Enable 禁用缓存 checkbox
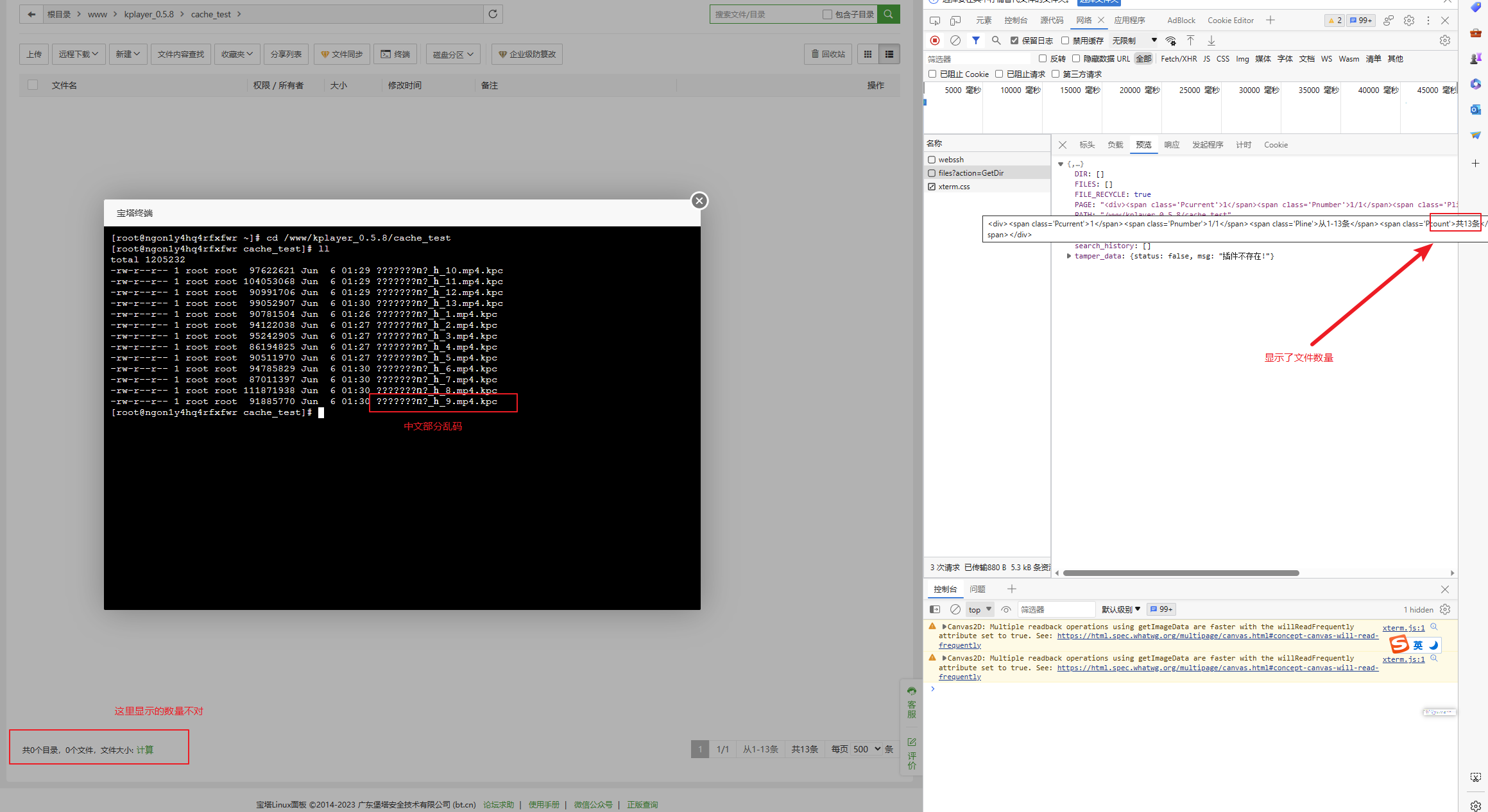Image resolution: width=1488 pixels, height=812 pixels. click(x=1065, y=40)
